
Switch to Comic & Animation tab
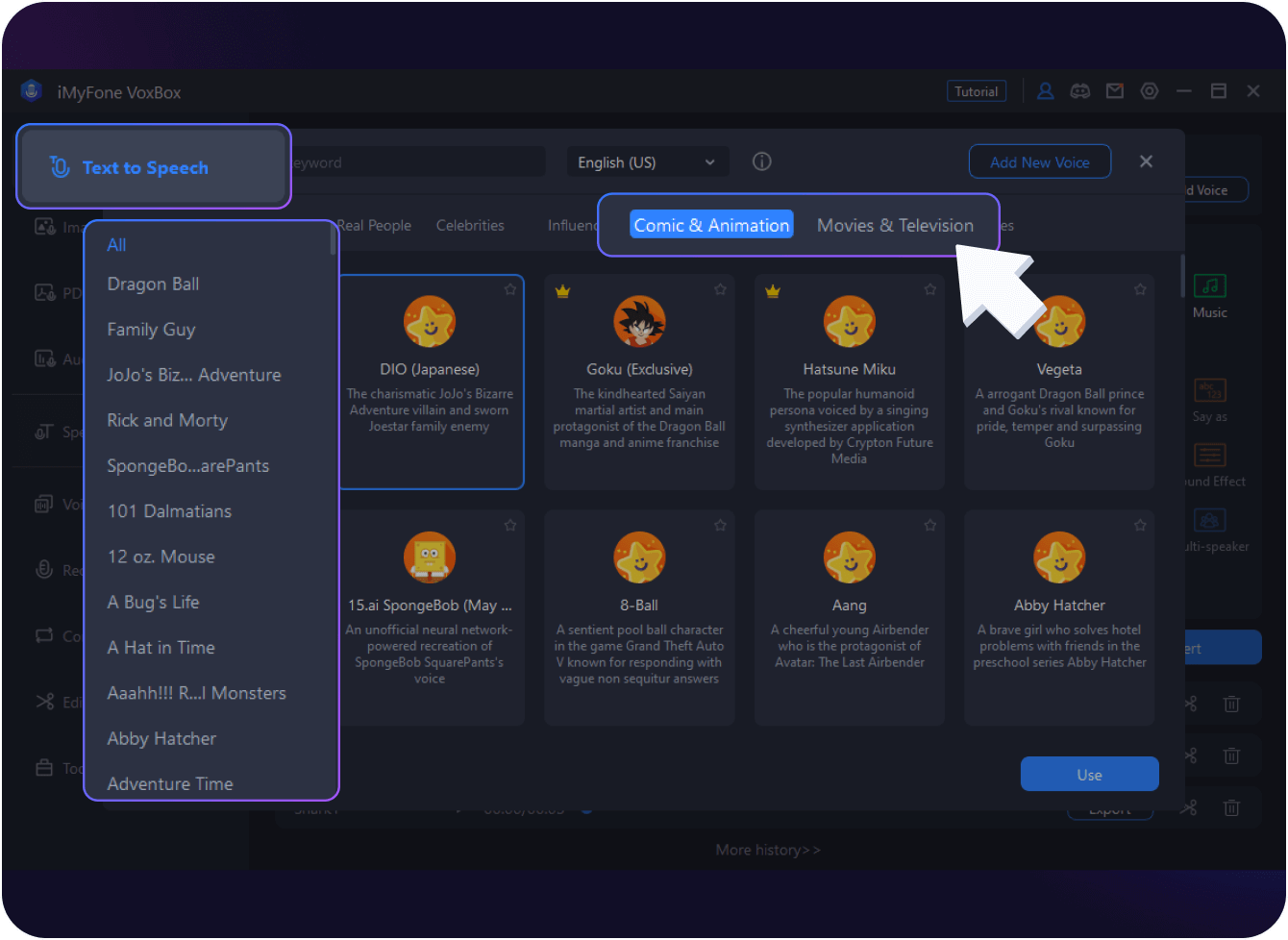(x=711, y=225)
